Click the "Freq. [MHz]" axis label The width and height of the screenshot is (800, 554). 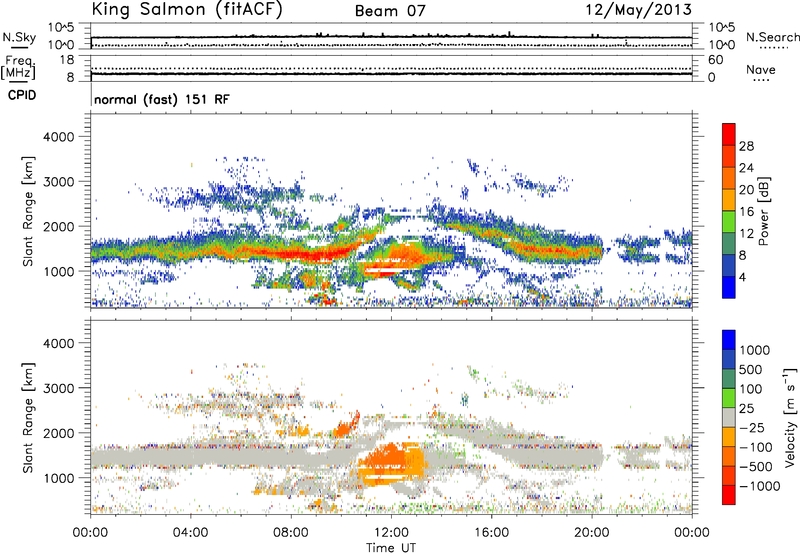pos(18,67)
